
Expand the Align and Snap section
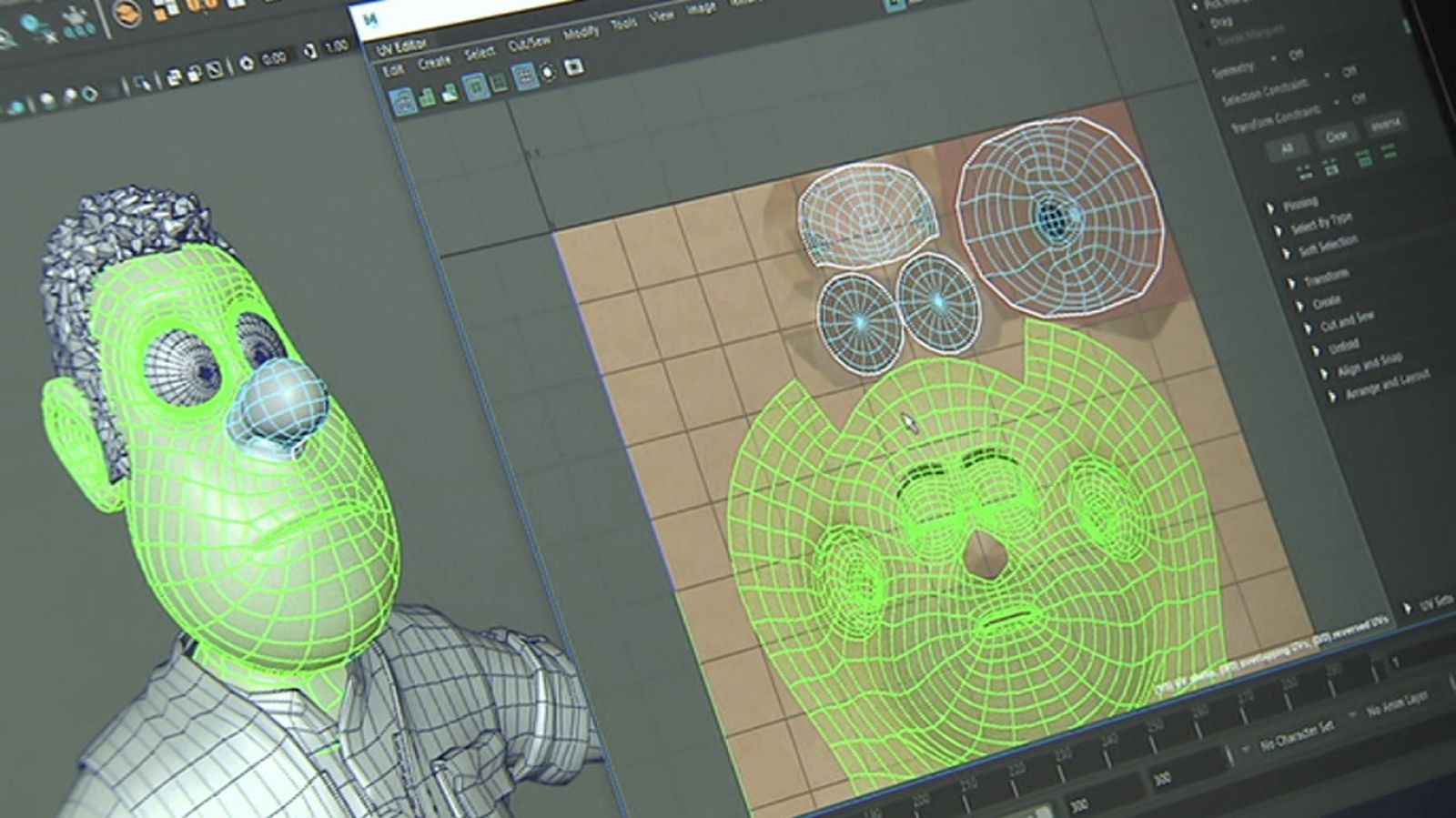(1361, 366)
